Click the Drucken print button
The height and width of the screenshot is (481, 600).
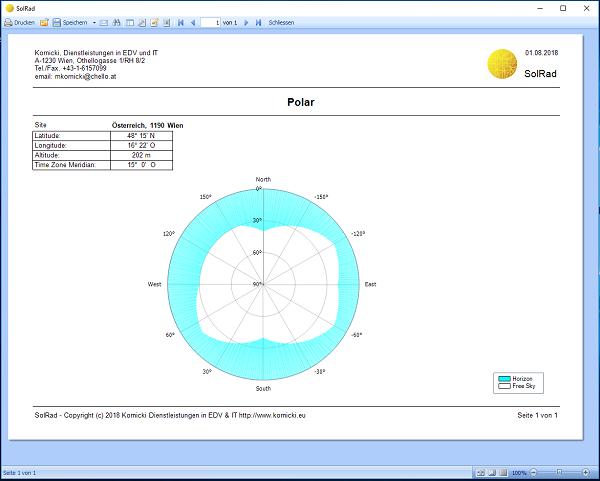[20, 22]
